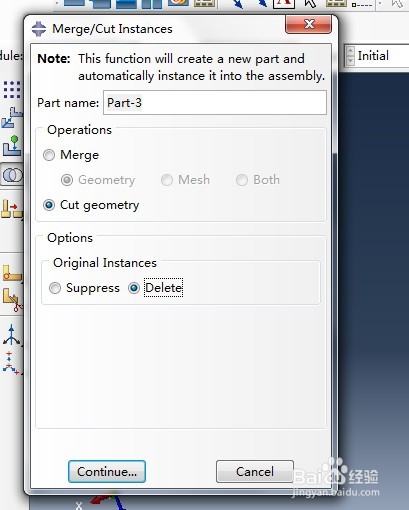The width and height of the screenshot is (409, 510).
Task: Choose the Mesh merge option
Action: point(167,180)
